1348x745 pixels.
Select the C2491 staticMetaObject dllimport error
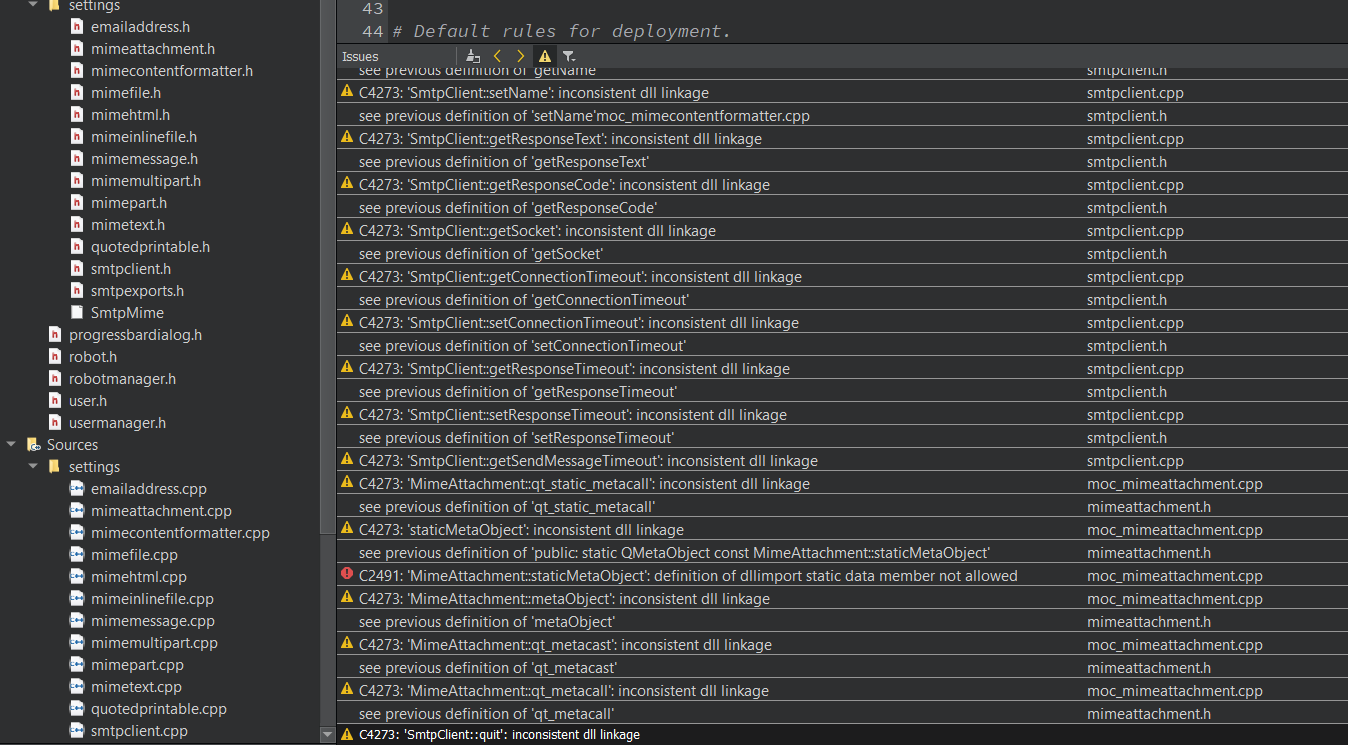(x=842, y=576)
